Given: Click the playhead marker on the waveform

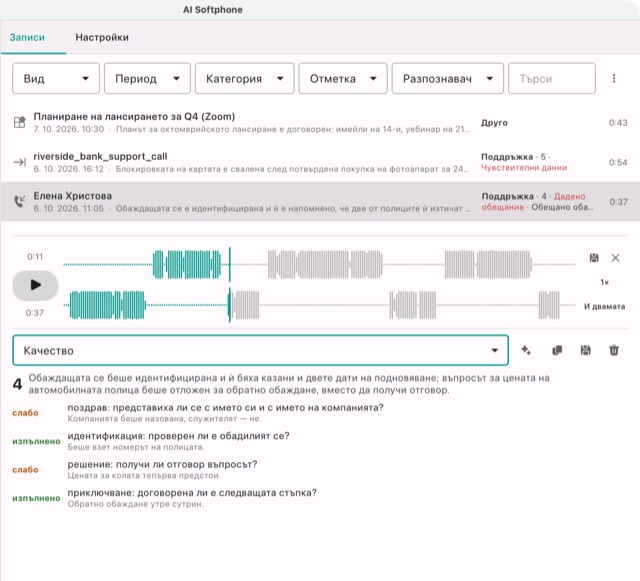Looking at the screenshot, I should (229, 285).
